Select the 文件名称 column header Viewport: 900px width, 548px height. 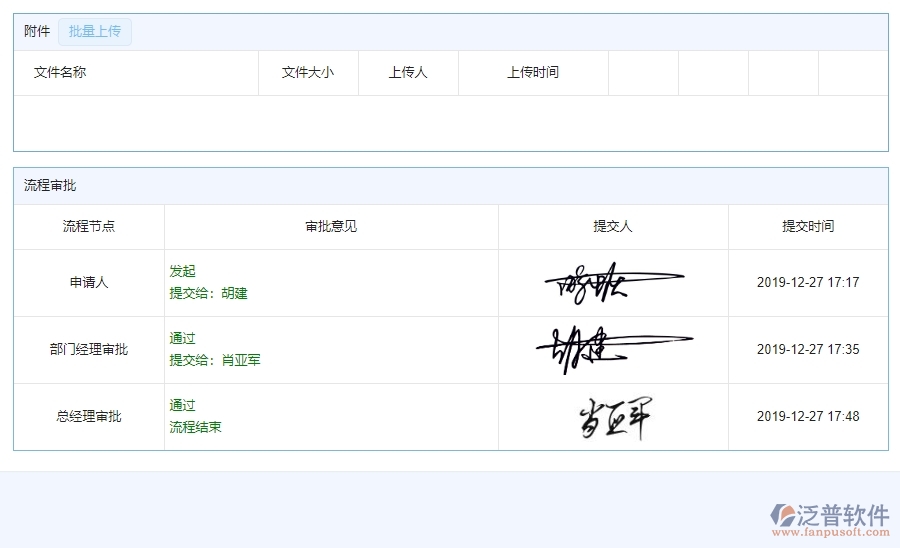[60, 73]
